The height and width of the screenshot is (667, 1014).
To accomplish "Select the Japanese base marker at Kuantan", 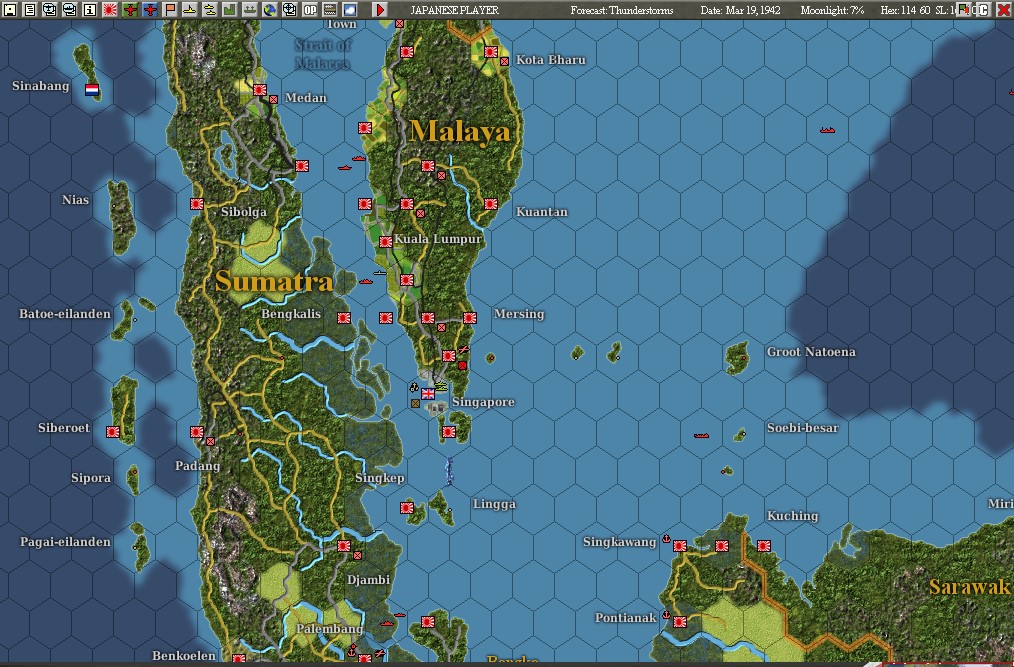I will (x=491, y=204).
